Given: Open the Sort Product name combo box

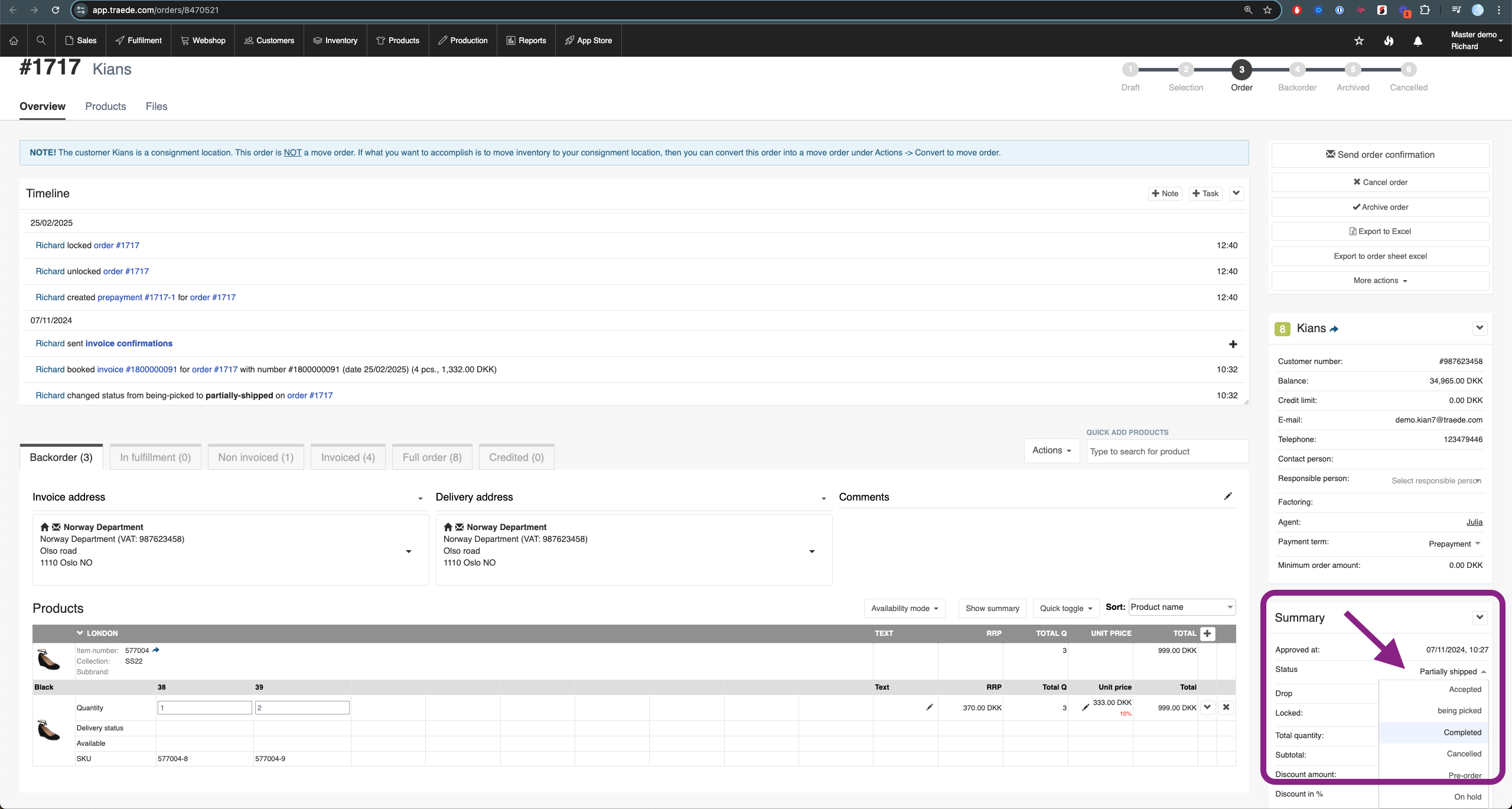Looking at the screenshot, I should pos(1182,607).
